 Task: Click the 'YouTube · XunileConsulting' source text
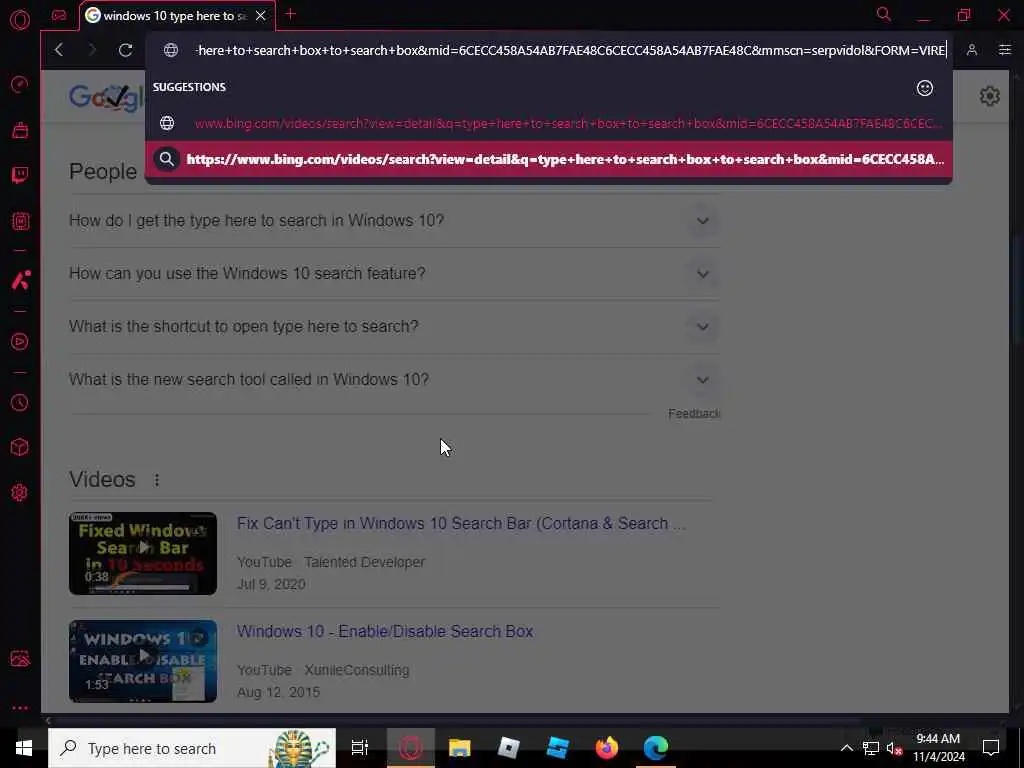(323, 670)
